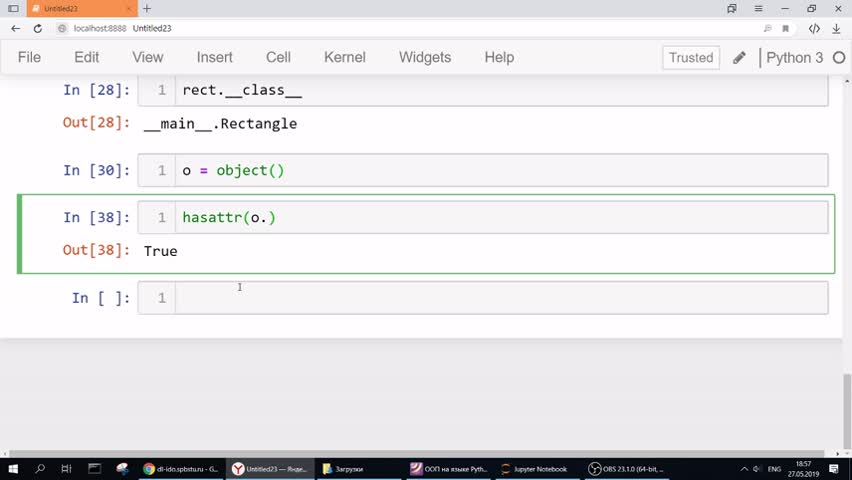Expand the system tray hidden icons chevron
This screenshot has height=480, width=852.
tap(744, 469)
